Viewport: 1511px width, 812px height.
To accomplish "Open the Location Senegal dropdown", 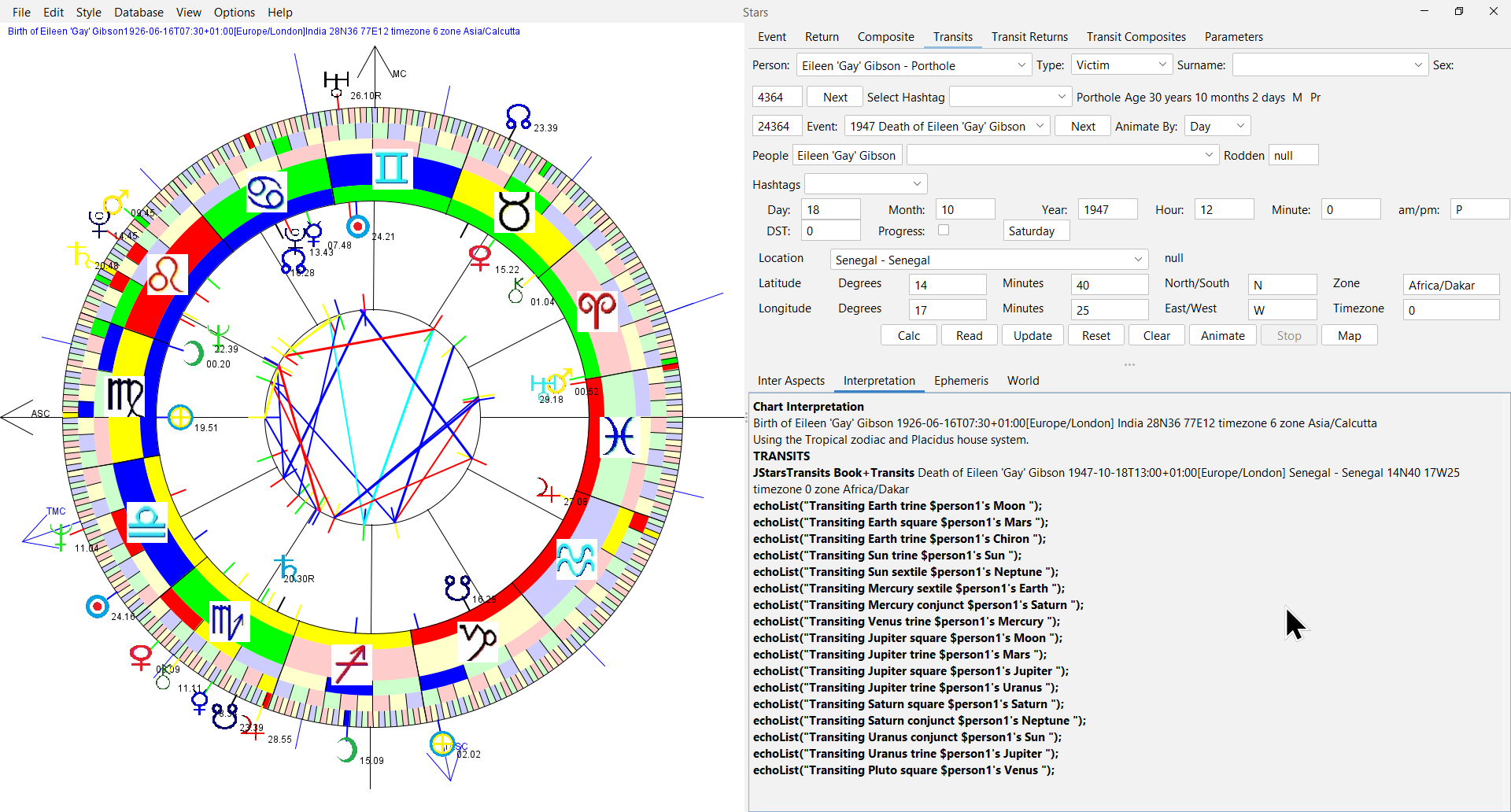I will 1137,260.
